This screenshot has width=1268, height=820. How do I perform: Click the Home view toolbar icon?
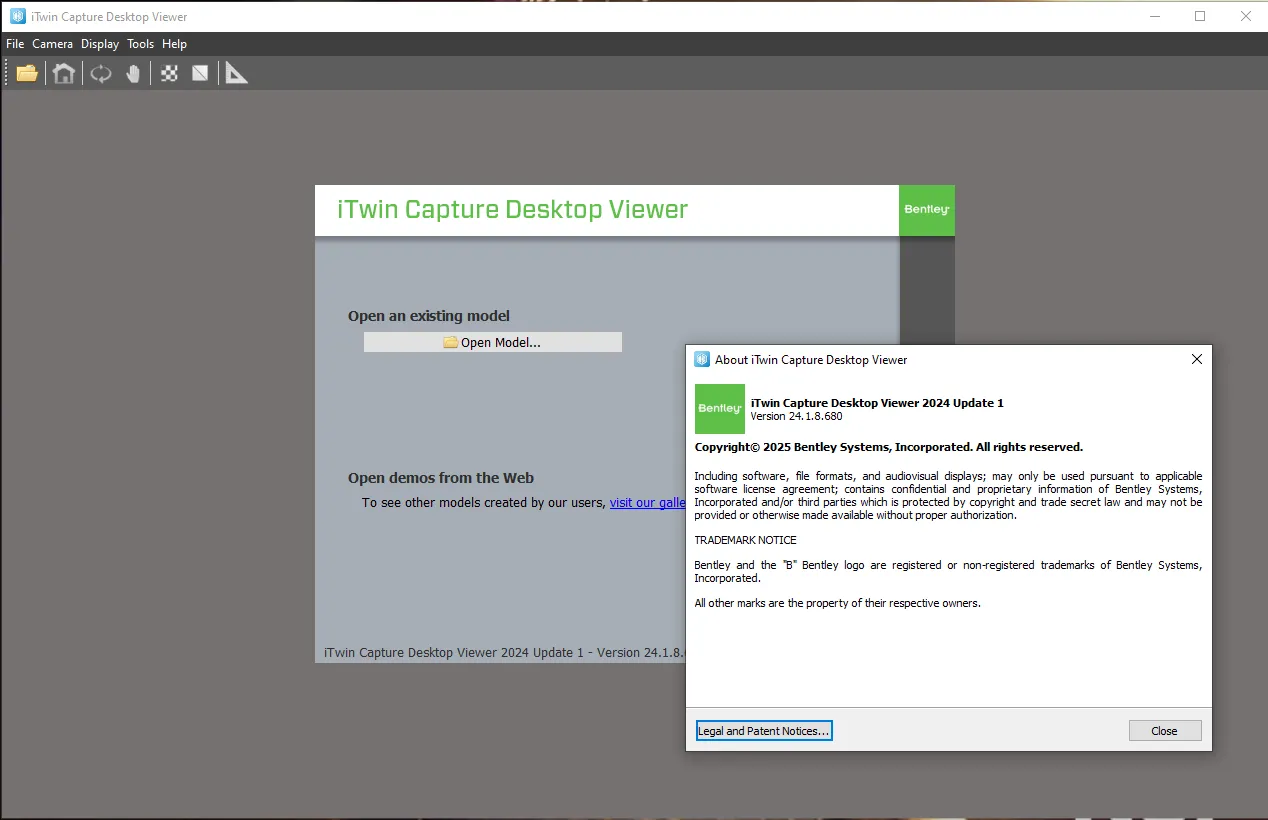point(64,73)
